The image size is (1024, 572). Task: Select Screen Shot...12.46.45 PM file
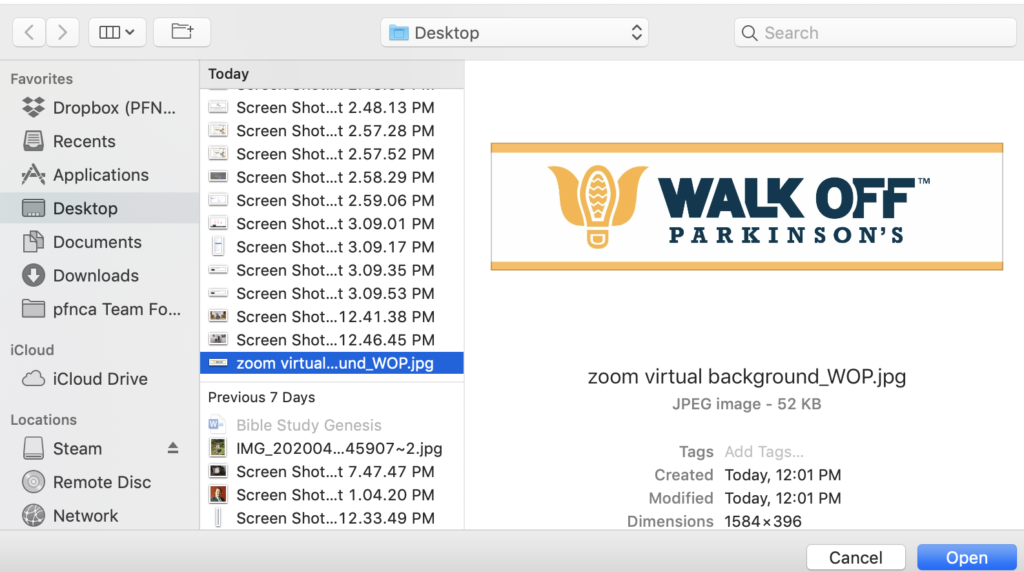pos(332,340)
